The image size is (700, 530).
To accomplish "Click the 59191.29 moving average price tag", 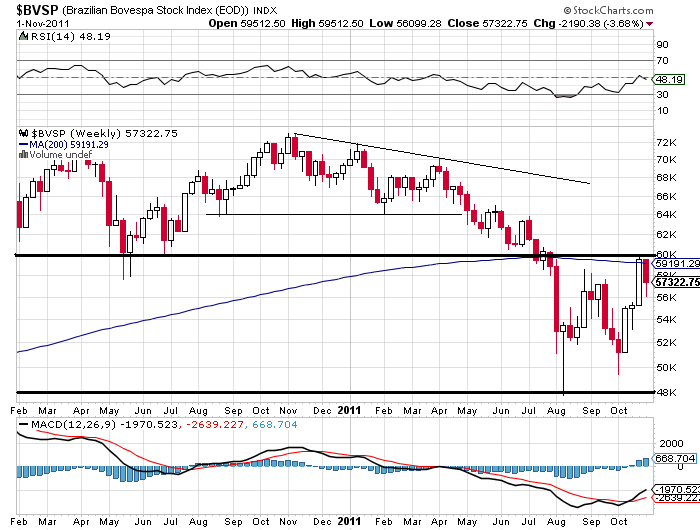I will (x=677, y=264).
